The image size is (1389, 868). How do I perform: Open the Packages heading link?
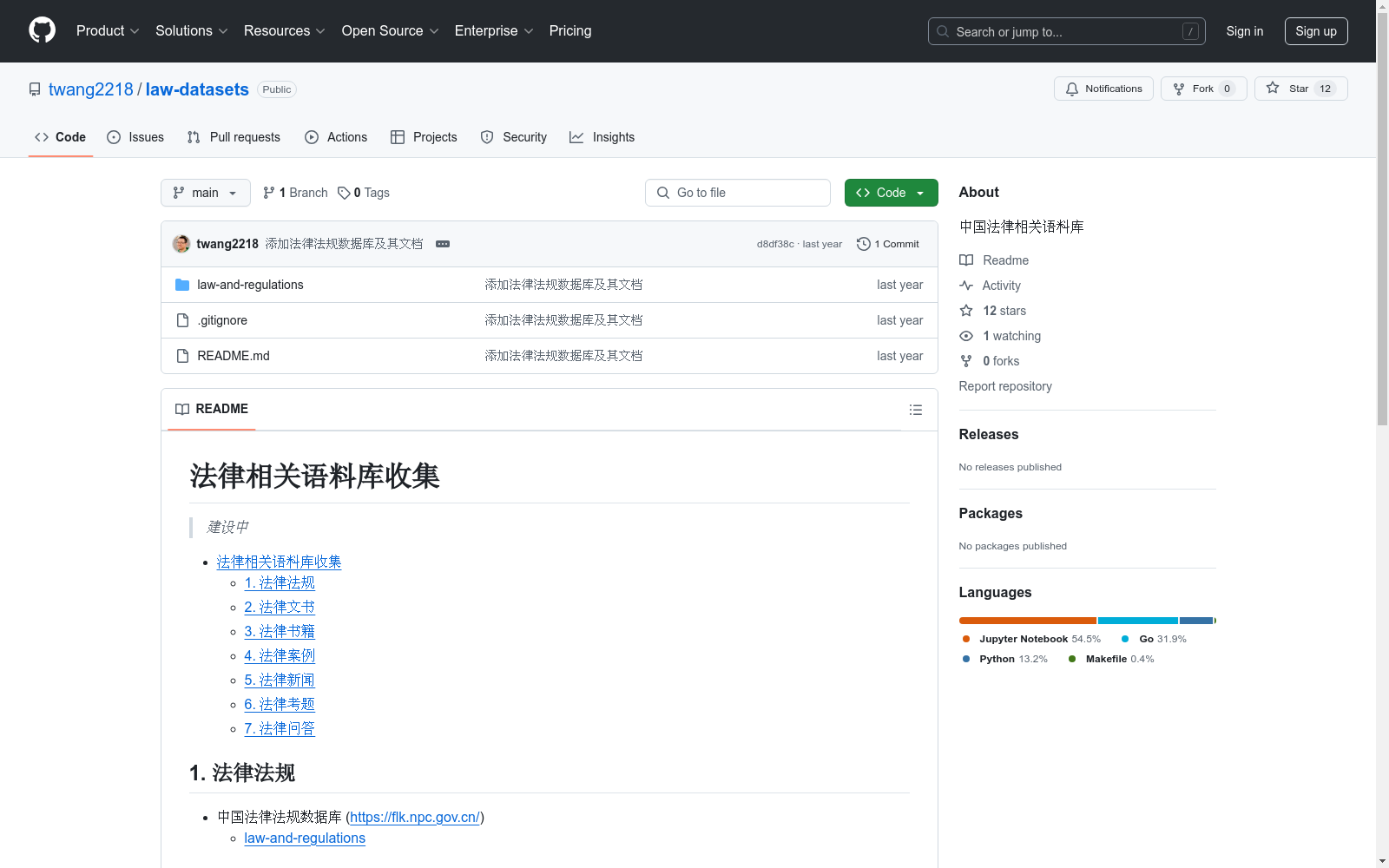[991, 513]
